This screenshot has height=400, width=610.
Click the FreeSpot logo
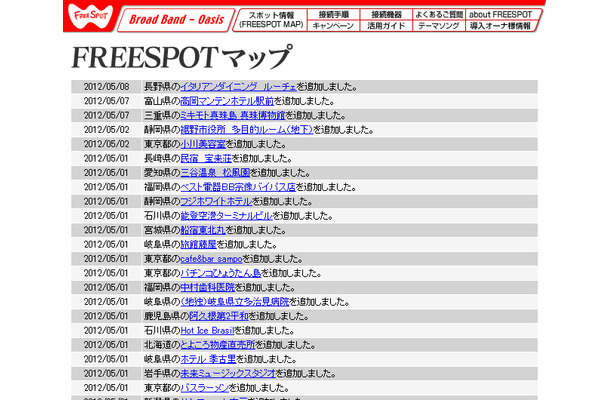coord(90,16)
